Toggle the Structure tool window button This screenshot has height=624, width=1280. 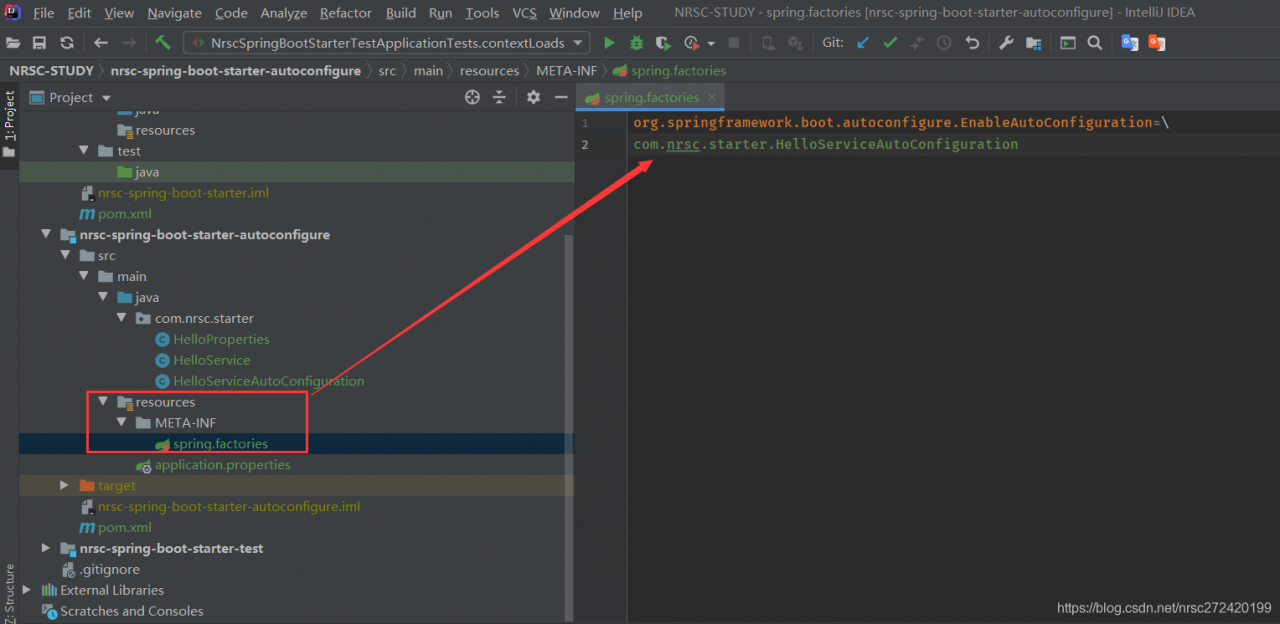pos(9,592)
